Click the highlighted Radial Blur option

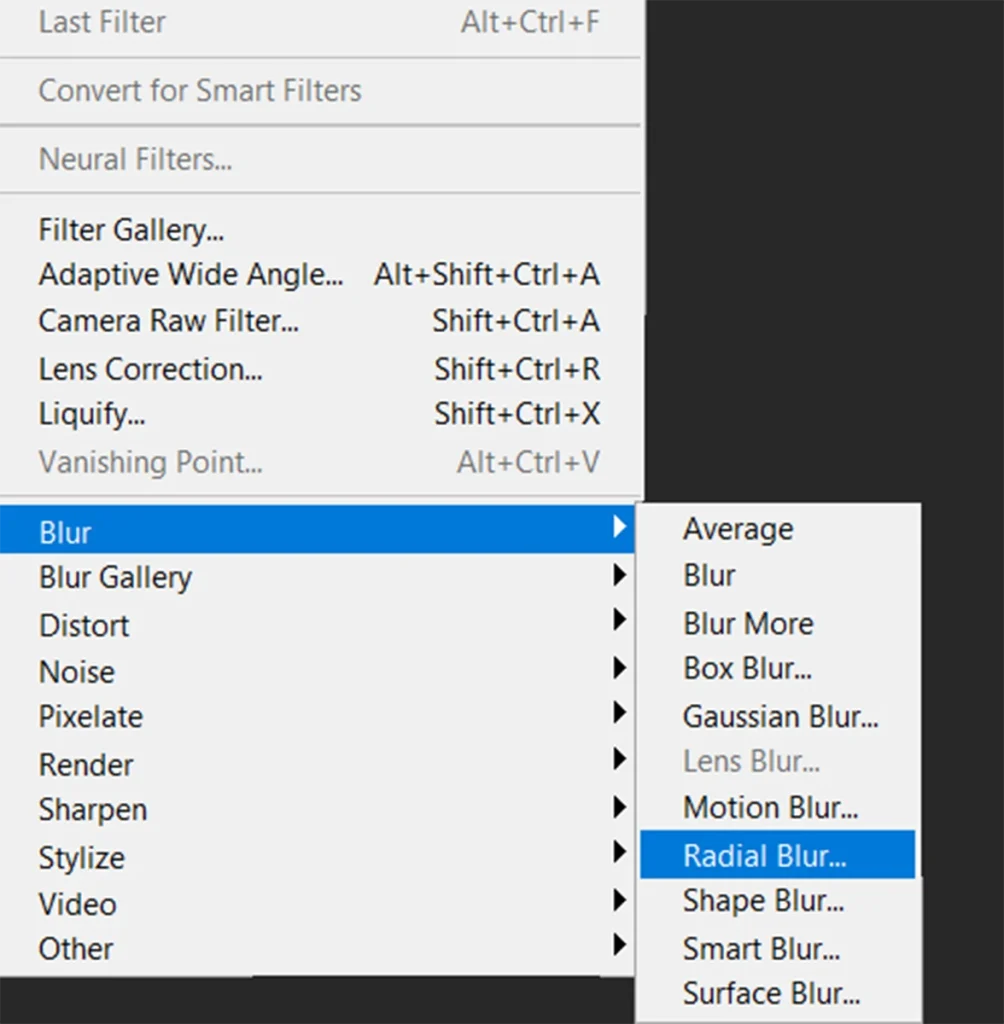pos(765,856)
